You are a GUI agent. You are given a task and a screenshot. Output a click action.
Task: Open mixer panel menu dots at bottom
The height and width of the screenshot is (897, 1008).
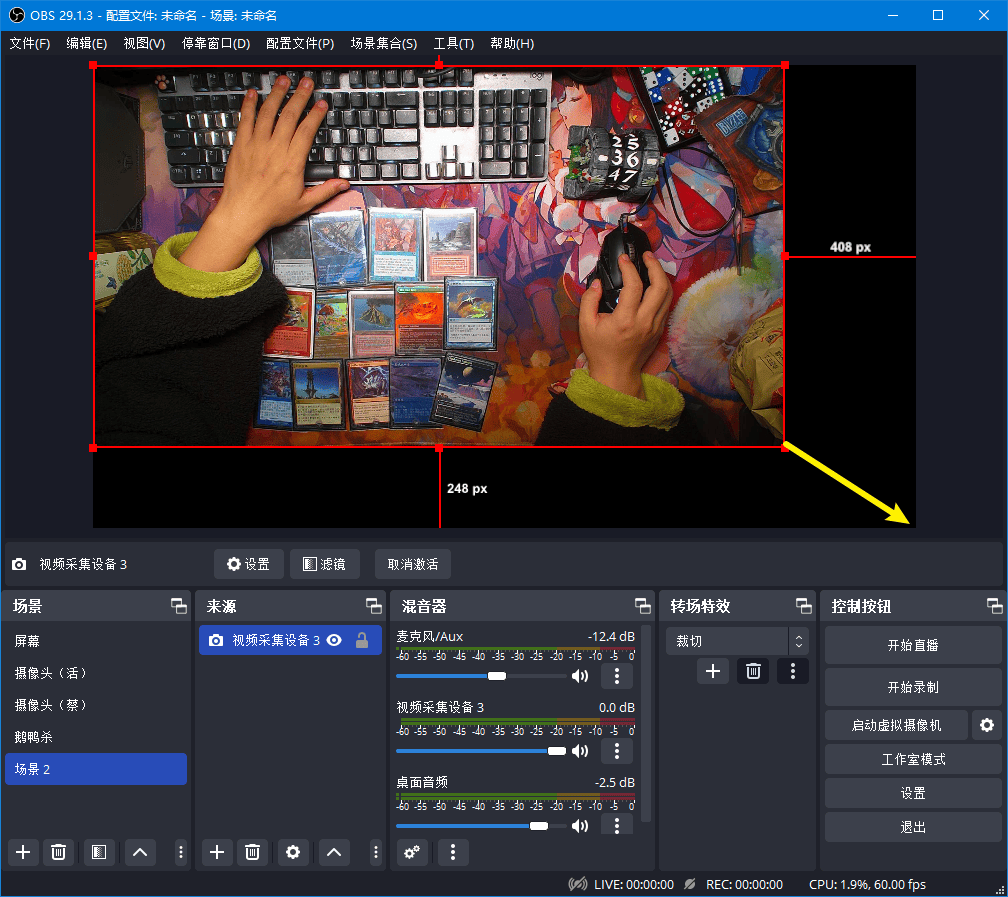453,853
